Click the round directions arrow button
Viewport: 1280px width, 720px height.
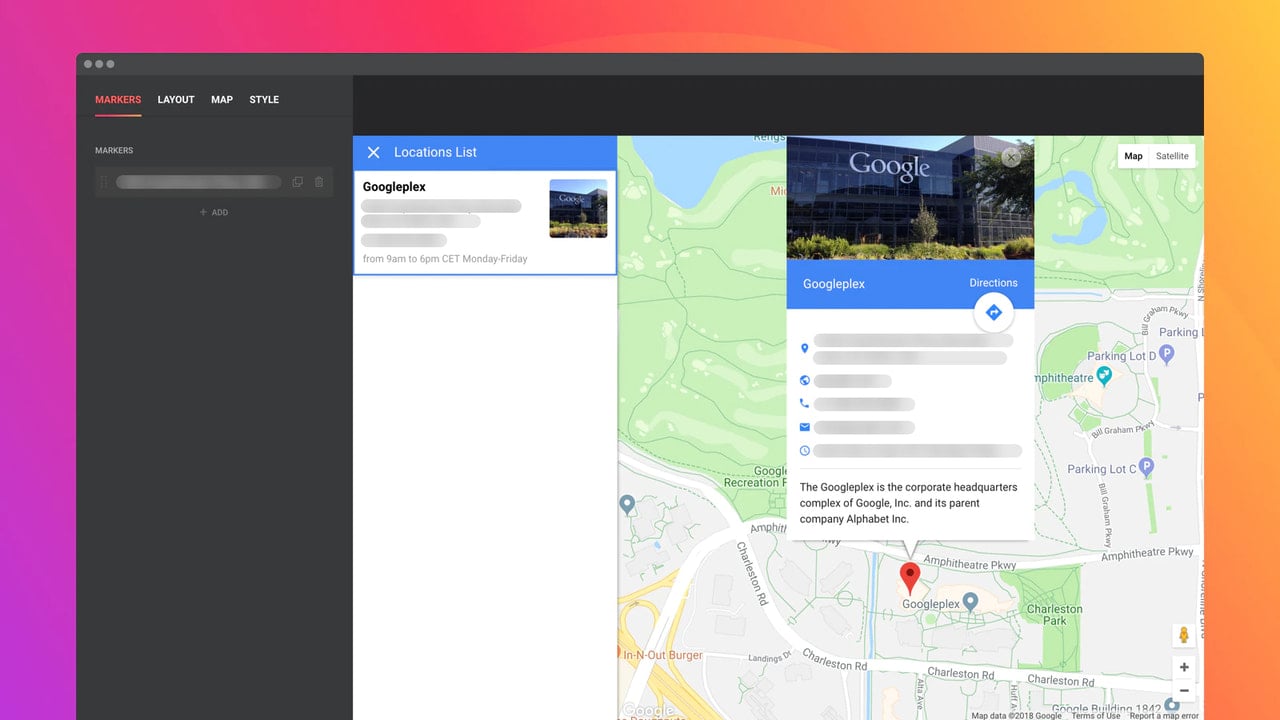[994, 313]
